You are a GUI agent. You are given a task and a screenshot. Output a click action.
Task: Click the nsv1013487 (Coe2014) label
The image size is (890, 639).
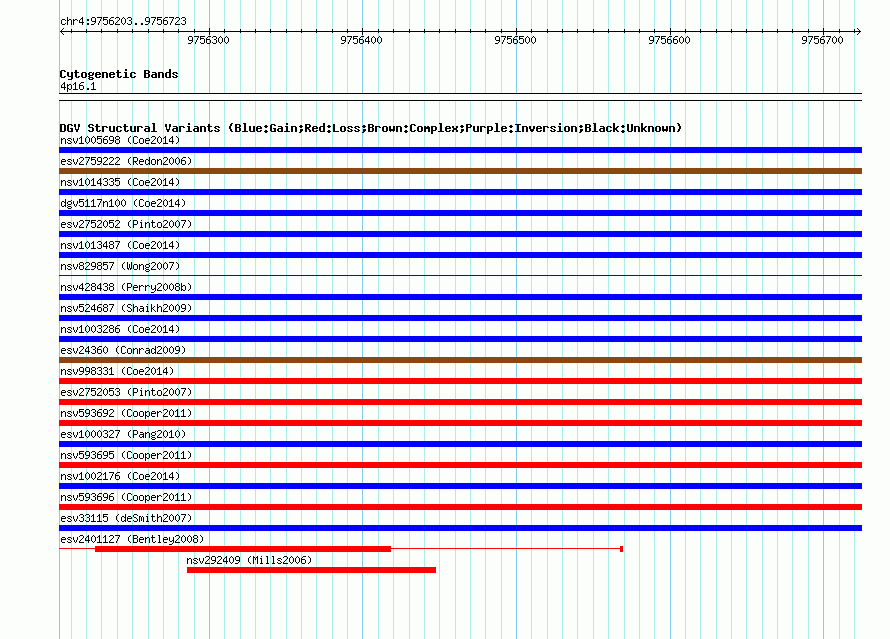click(x=120, y=245)
